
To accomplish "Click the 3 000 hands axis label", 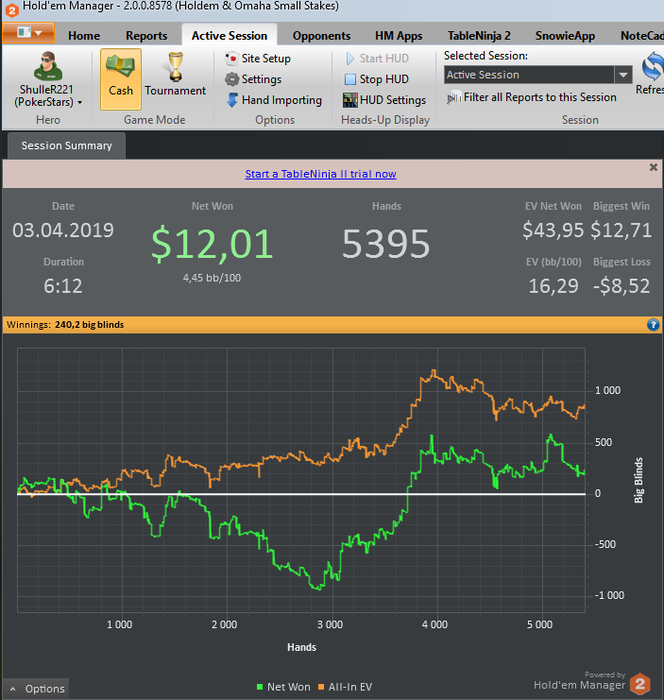I will point(330,625).
